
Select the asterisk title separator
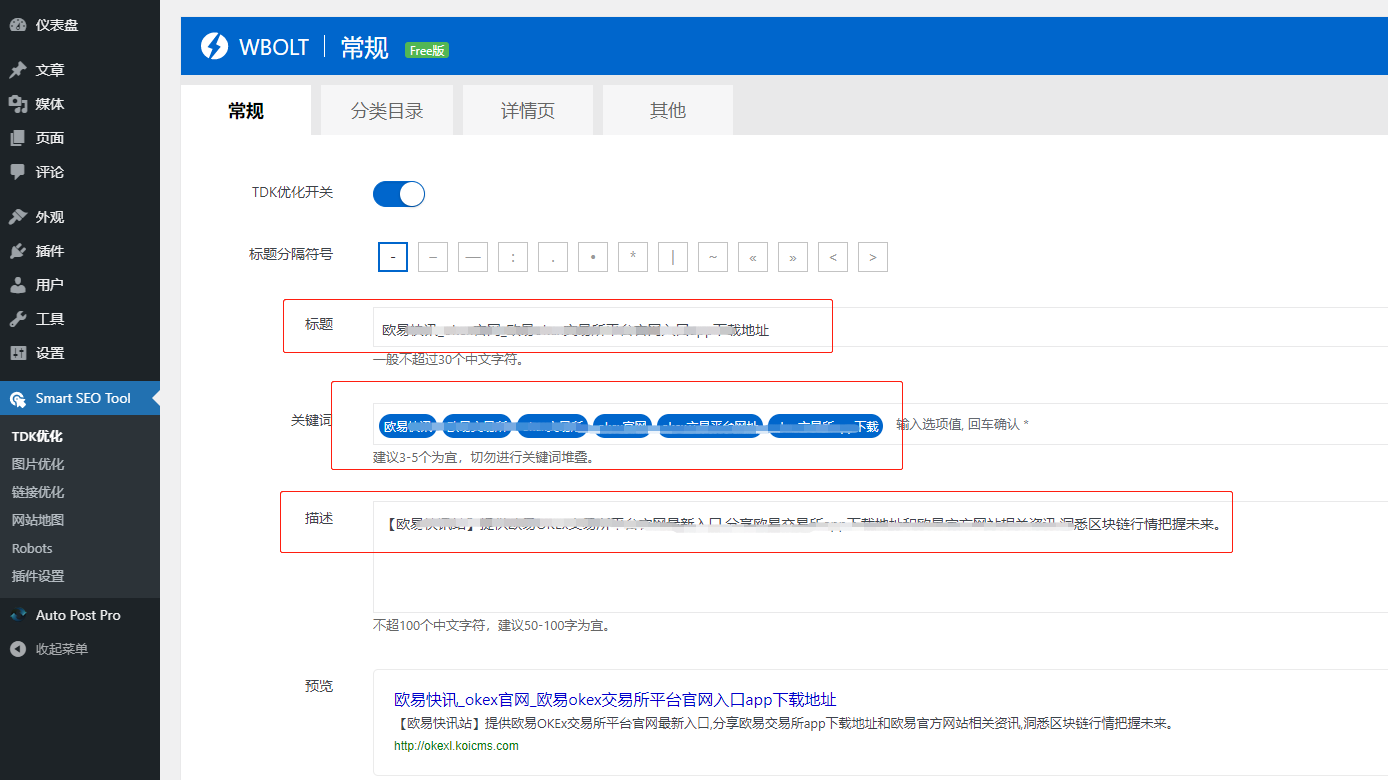[x=633, y=257]
